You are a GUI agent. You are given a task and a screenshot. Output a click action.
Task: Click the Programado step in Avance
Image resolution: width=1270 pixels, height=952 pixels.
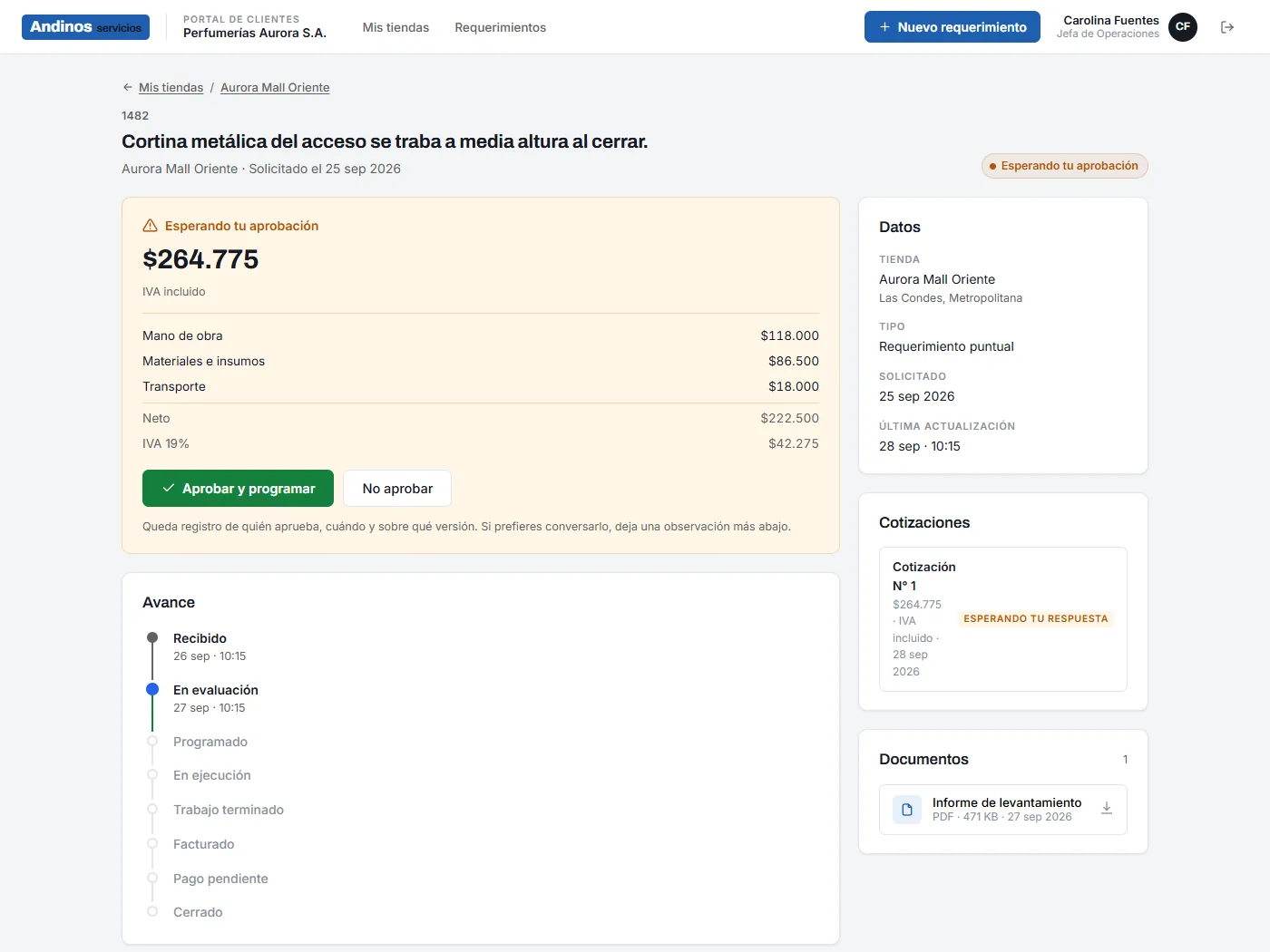pyautogui.click(x=210, y=742)
